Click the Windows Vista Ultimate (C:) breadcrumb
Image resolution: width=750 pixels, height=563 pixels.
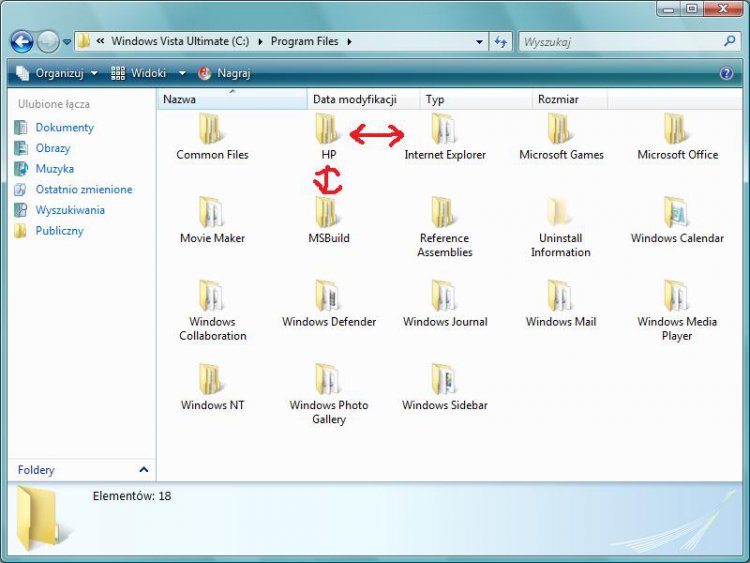(180, 42)
